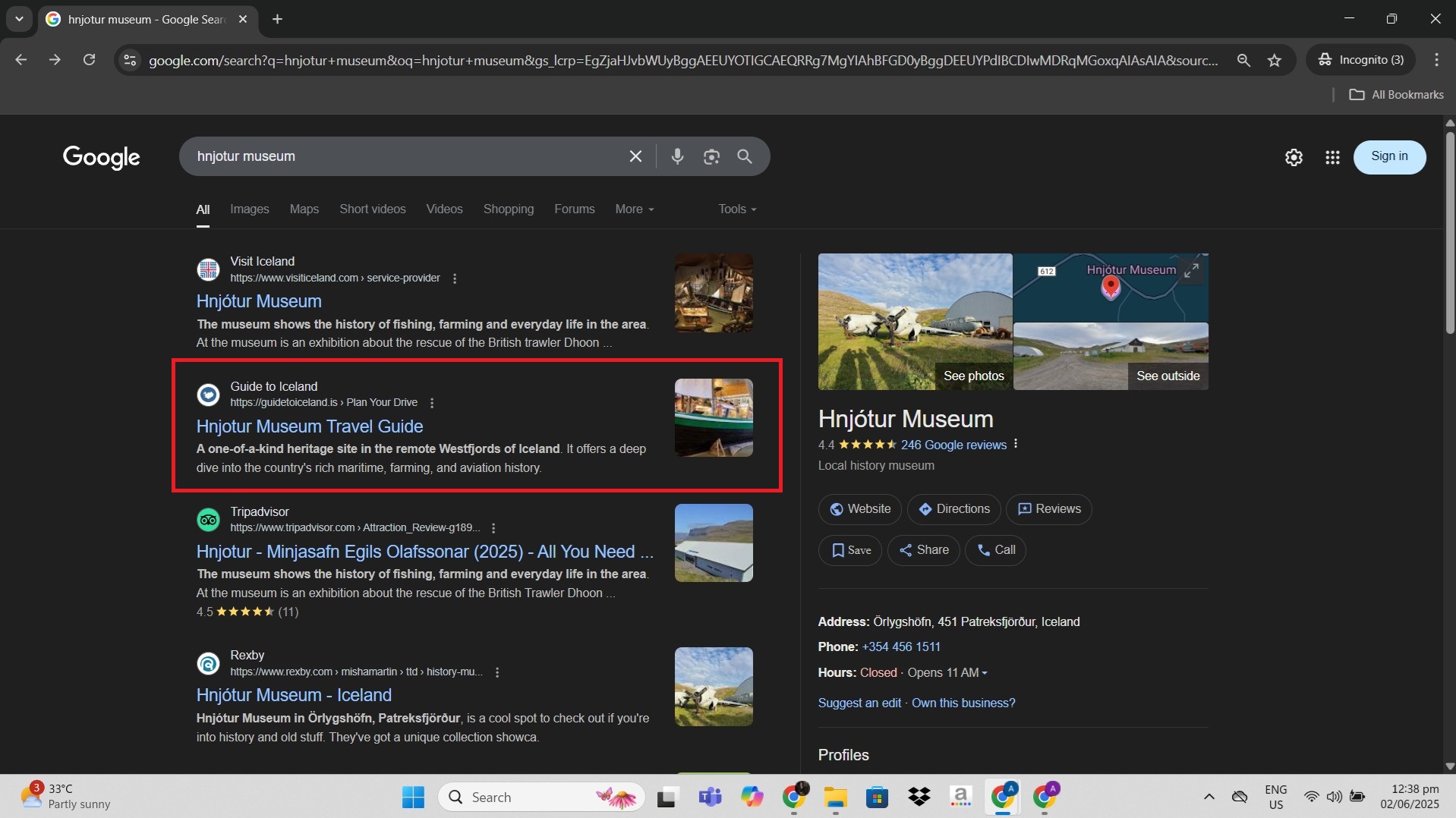The height and width of the screenshot is (818, 1456).
Task: Bookmark this page with star icon
Action: (x=1274, y=60)
